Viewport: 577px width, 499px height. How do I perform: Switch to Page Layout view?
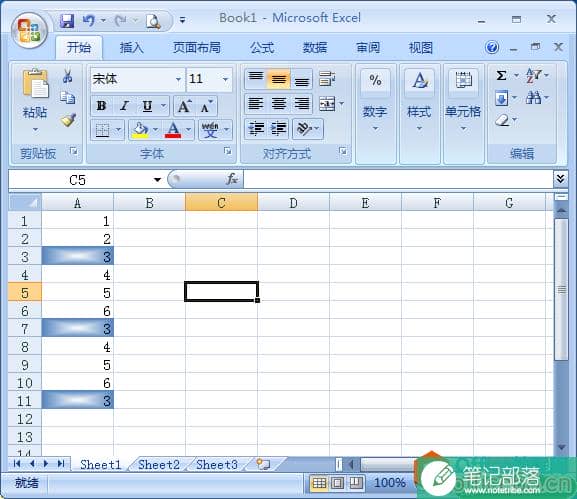tap(337, 483)
